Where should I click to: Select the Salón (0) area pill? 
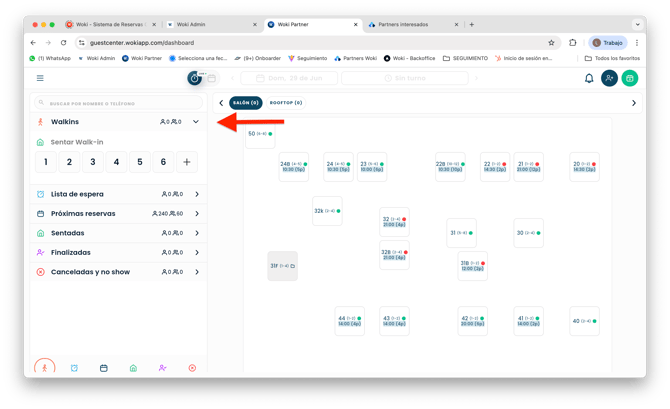[246, 103]
